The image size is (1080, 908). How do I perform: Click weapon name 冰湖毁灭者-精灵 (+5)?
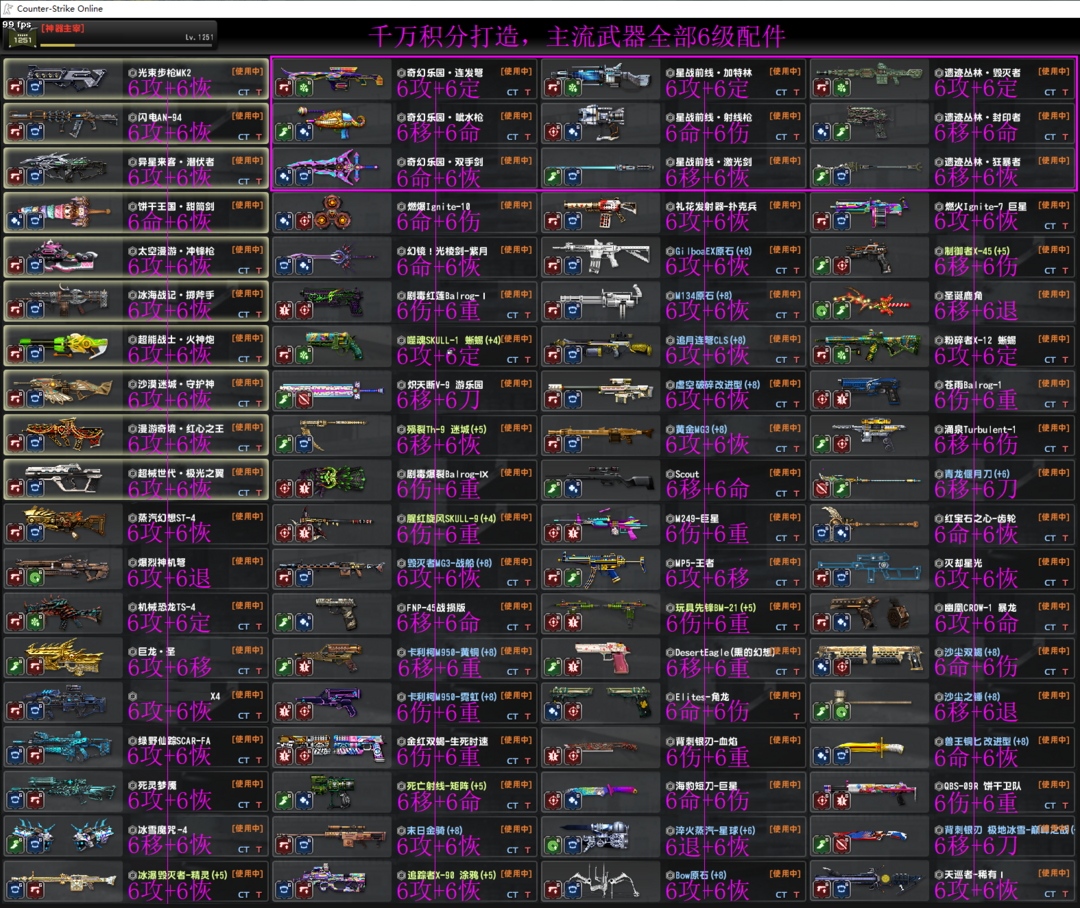tap(182, 875)
